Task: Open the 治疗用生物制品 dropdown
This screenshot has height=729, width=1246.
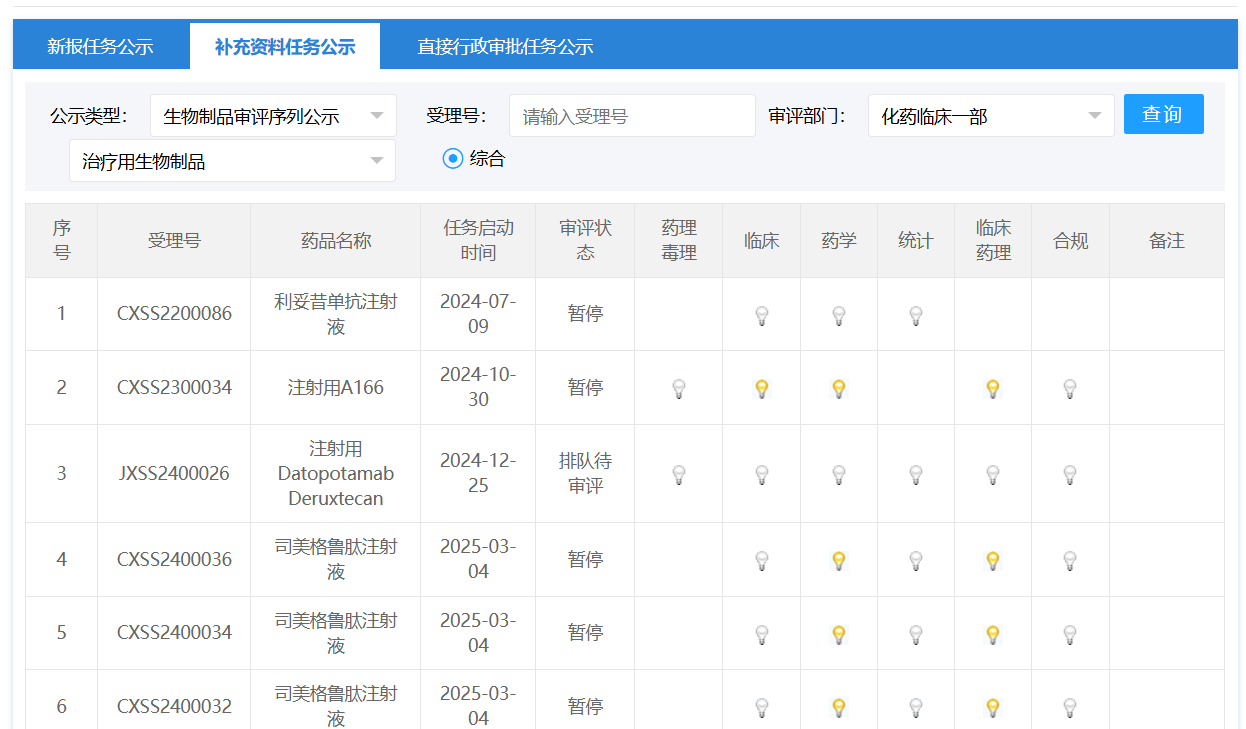Action: pos(232,161)
